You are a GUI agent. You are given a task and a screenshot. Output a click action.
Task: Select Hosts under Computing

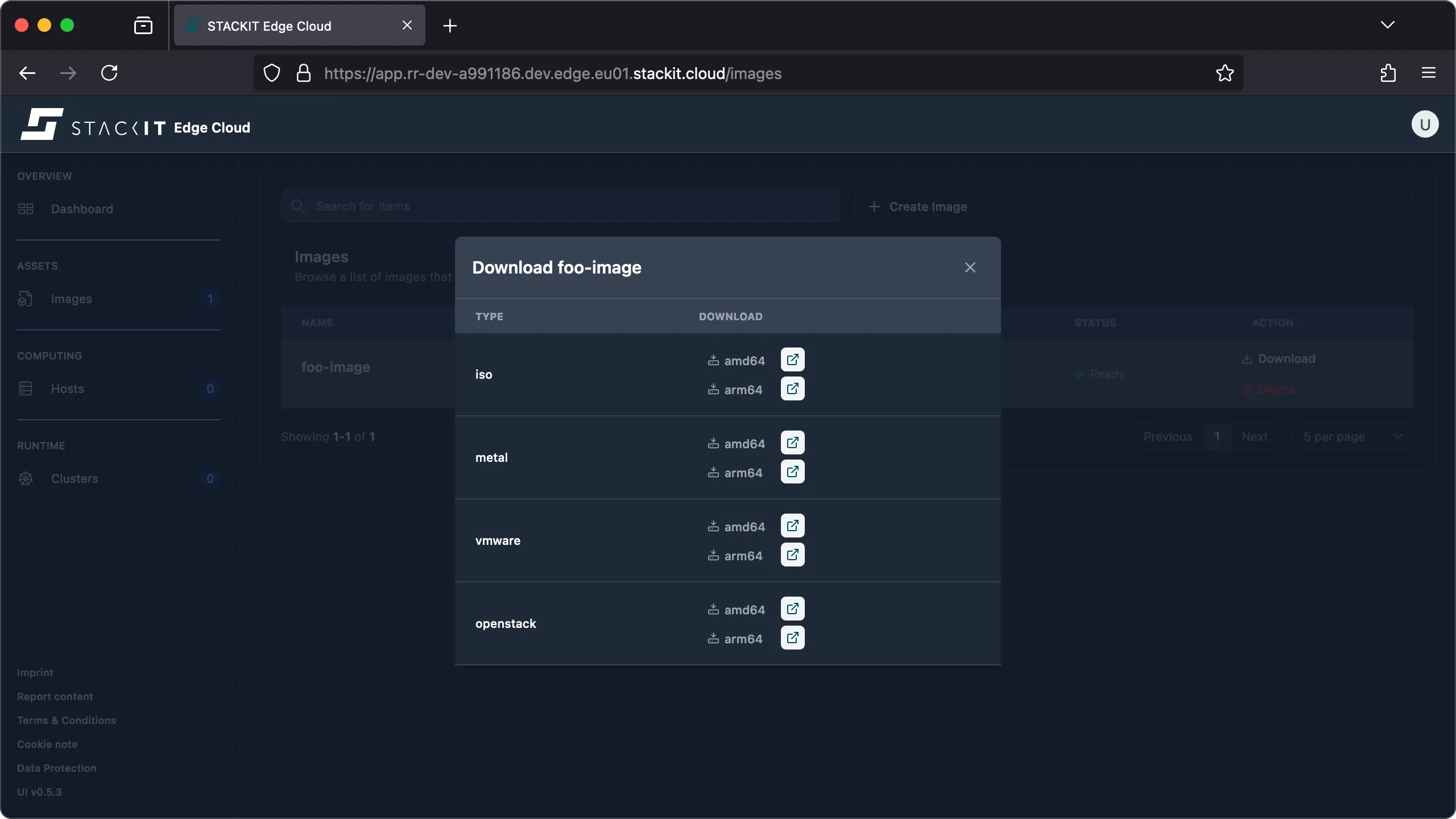[x=67, y=388]
